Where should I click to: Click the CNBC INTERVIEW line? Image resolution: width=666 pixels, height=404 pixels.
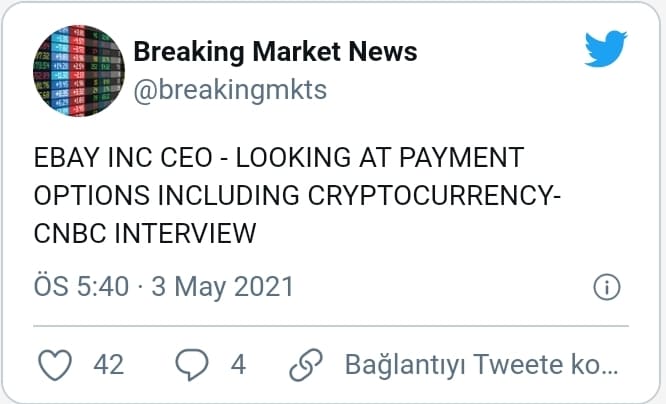tap(146, 234)
